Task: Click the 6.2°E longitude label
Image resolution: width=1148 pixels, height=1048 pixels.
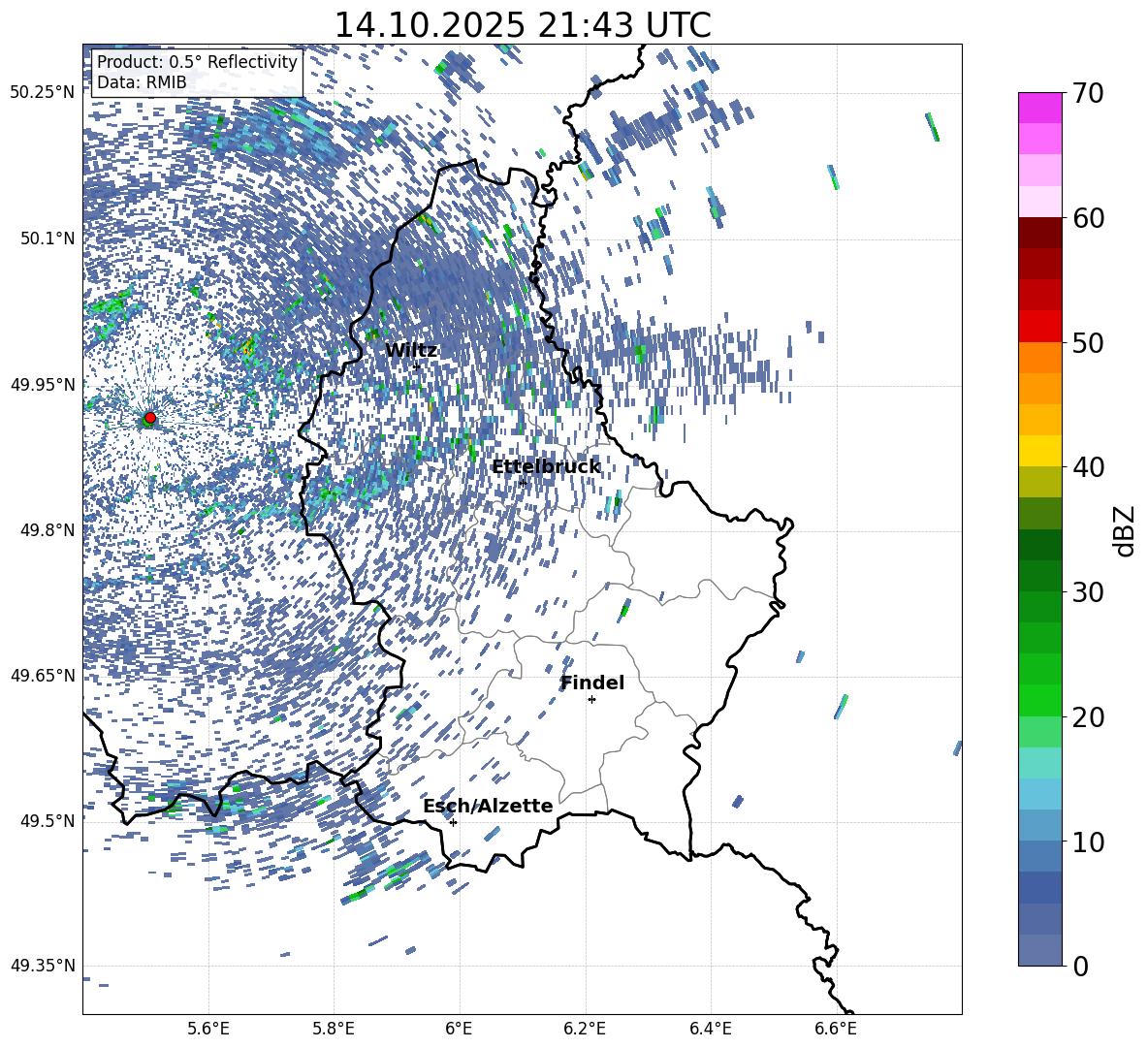Action: 585,1029
